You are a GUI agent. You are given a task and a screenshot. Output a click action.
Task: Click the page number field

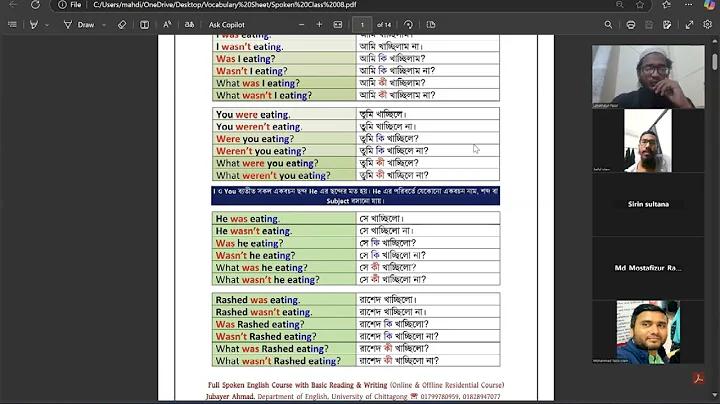[x=362, y=25]
